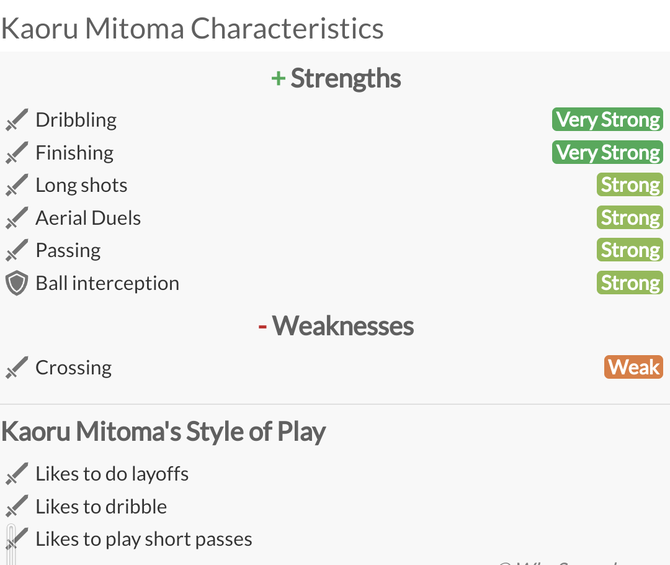Click sword icon next to Likes to do layoffs
This screenshot has width=670, height=565.
[x=16, y=474]
